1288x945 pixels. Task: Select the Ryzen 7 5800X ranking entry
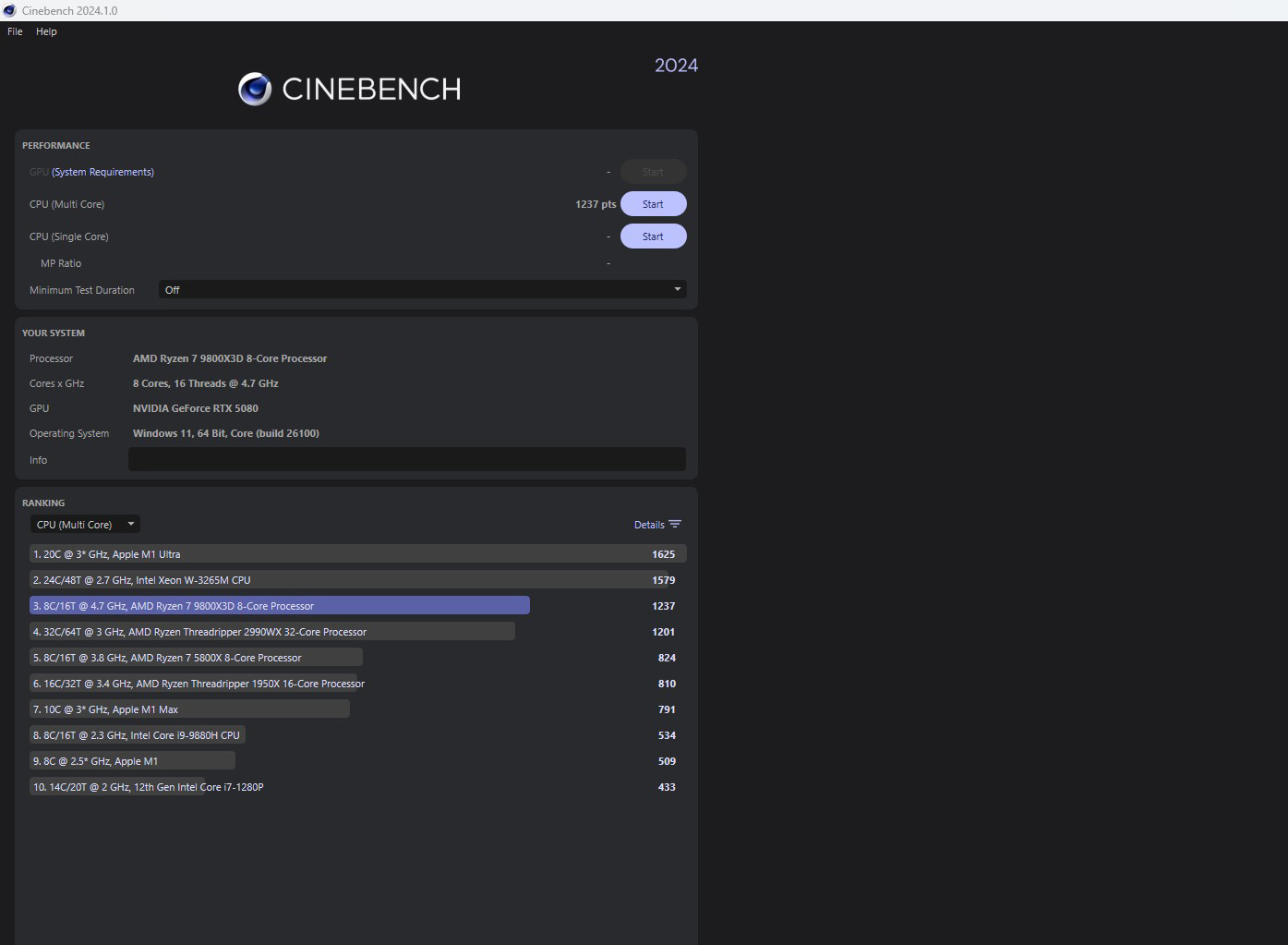[196, 658]
